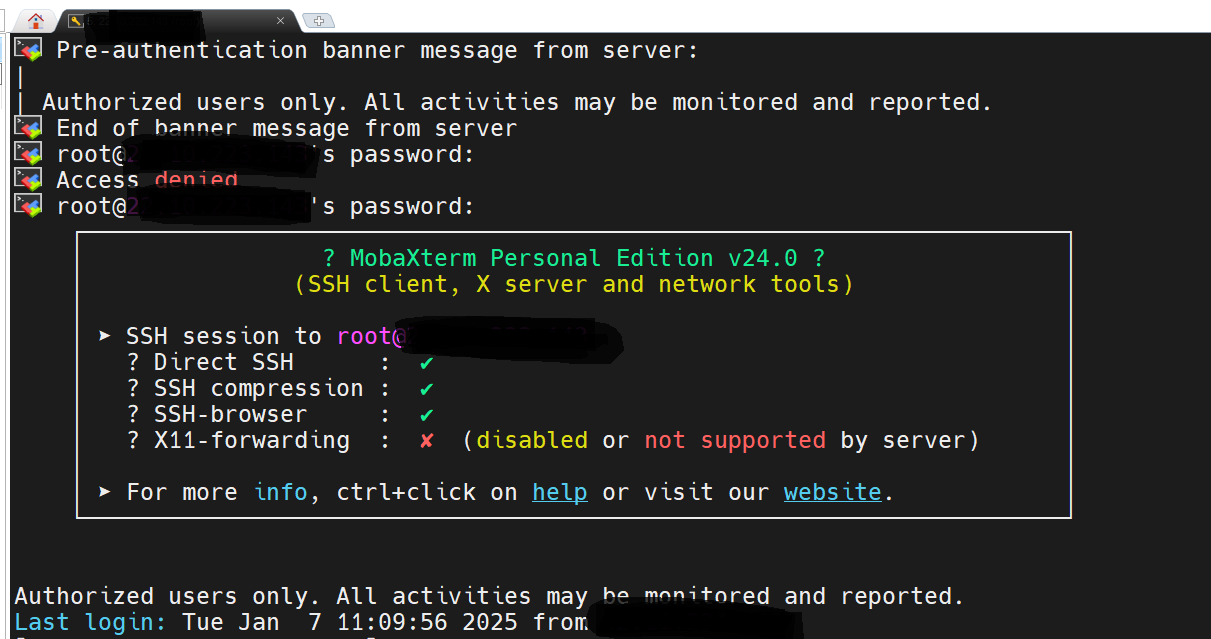Viewport: 1211px width, 639px height.
Task: Click 'MobaXterm Personal Edition v24.0' title text
Action: pos(574,258)
